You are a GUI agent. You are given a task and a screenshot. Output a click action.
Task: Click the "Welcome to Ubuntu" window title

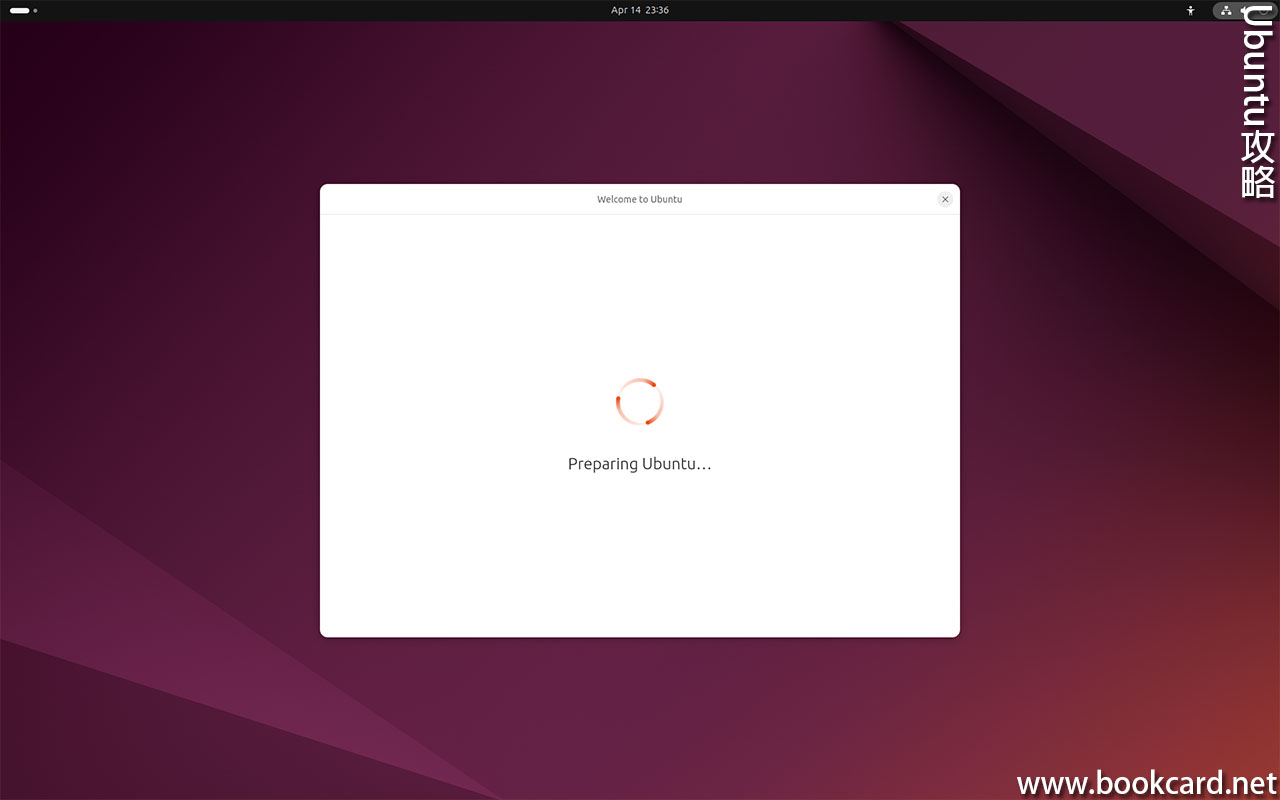point(639,199)
